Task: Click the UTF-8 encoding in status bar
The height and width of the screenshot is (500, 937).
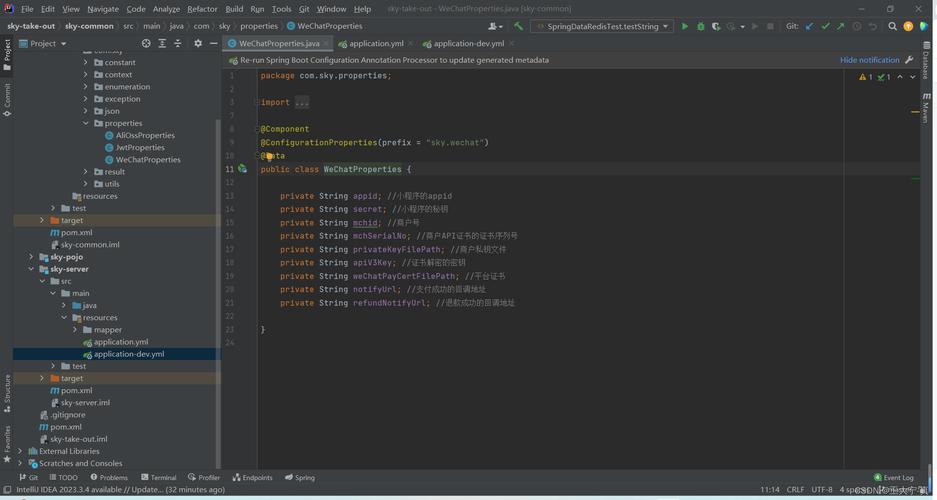Action: click(x=822, y=489)
